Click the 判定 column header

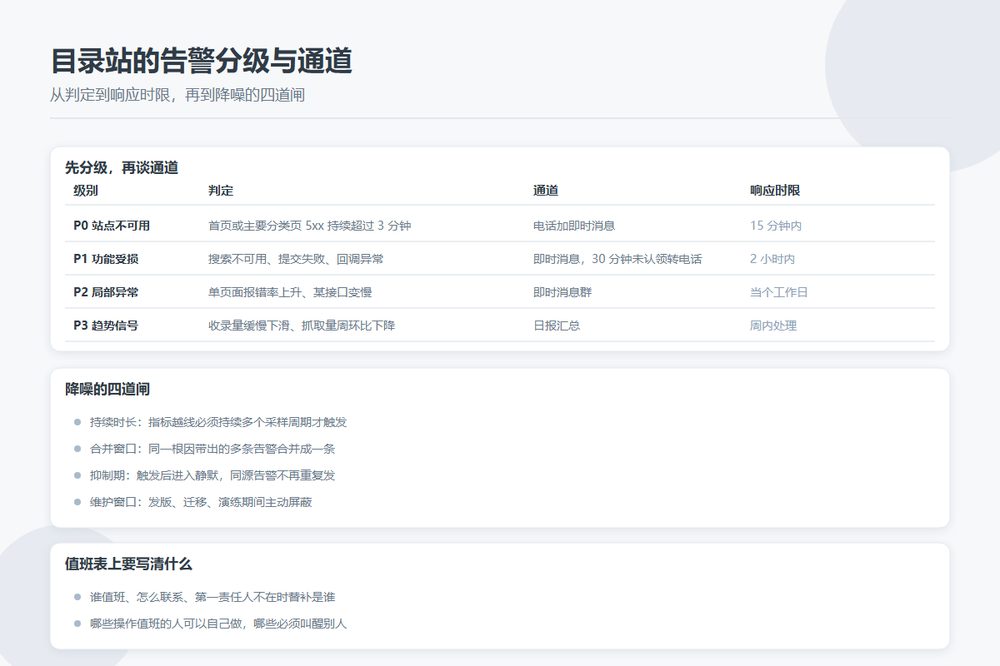[221, 190]
